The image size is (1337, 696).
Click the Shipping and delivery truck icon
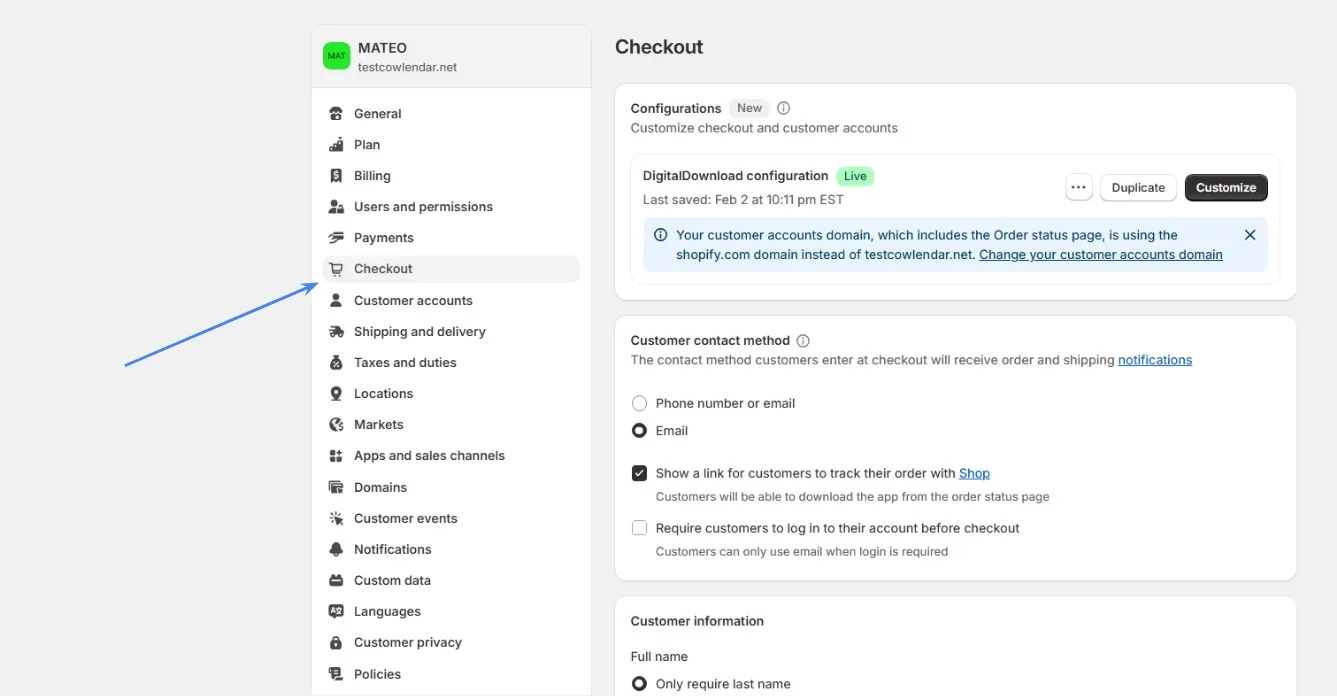tap(336, 332)
